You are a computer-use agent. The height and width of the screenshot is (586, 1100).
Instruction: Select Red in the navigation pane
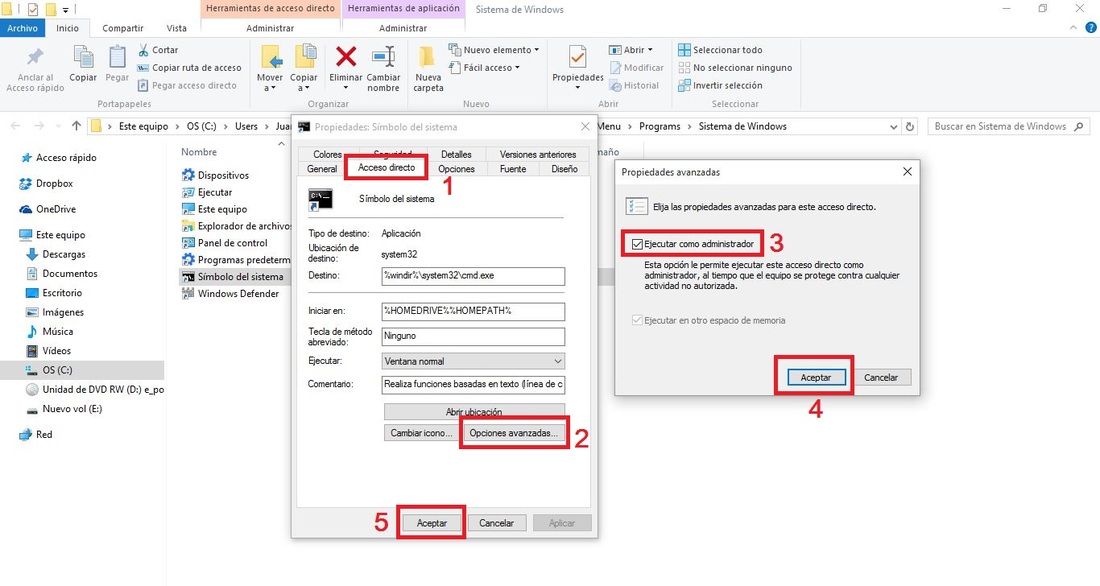click(x=36, y=434)
